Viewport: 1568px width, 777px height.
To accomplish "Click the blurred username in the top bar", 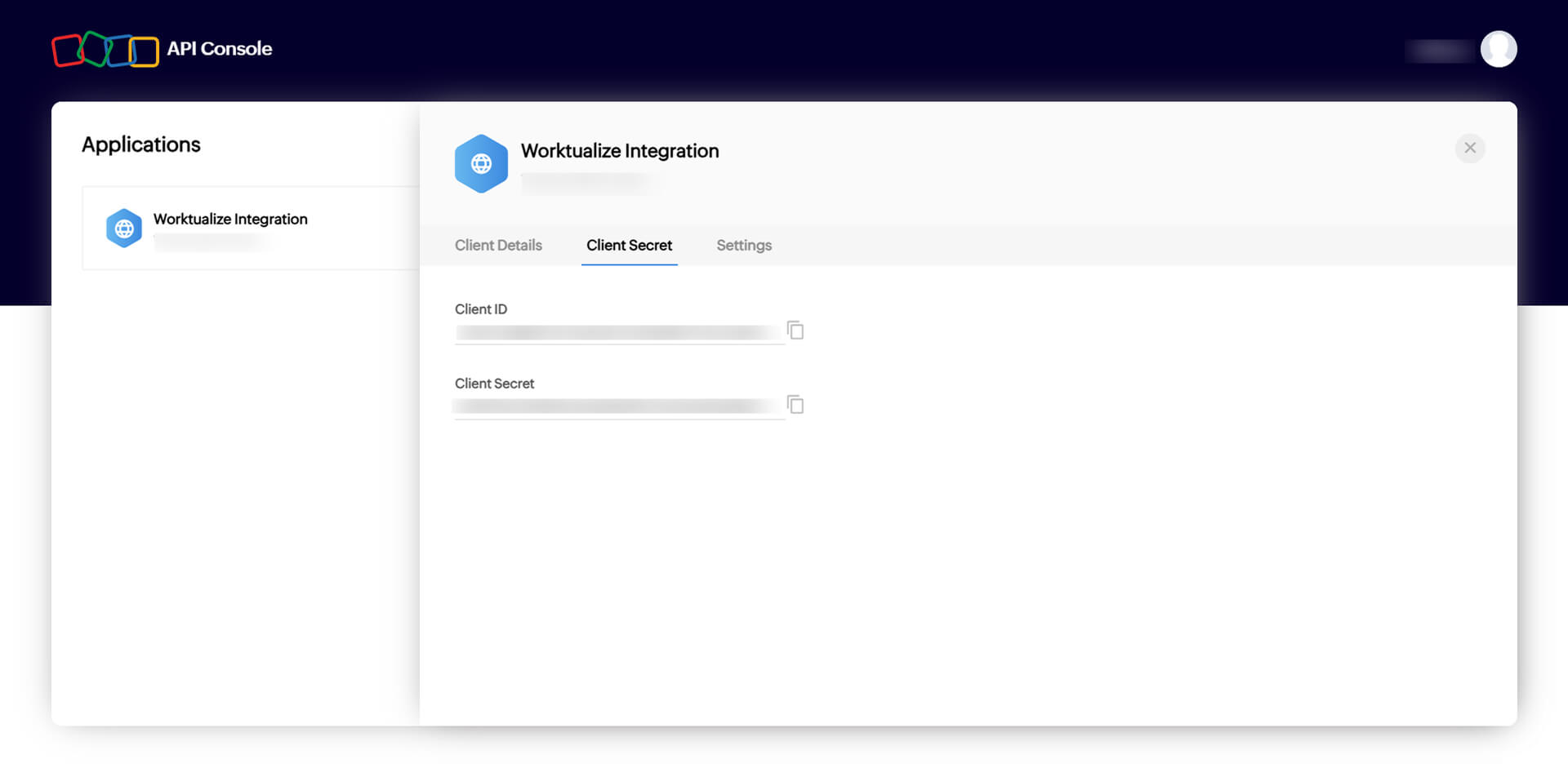I will pyautogui.click(x=1440, y=50).
